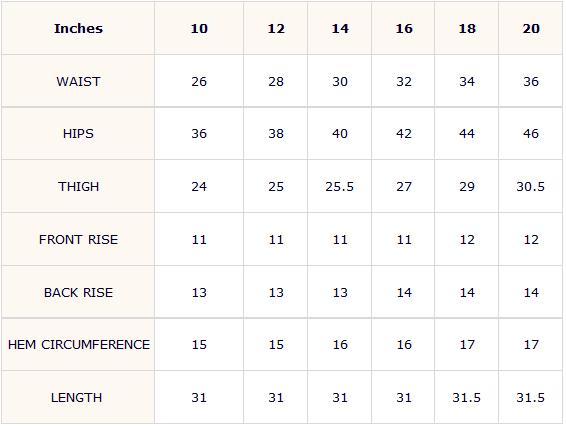Screen dimensions: 566x427
Task: Select the HEM CIRCUMFERENCE row label
Action: [79, 344]
